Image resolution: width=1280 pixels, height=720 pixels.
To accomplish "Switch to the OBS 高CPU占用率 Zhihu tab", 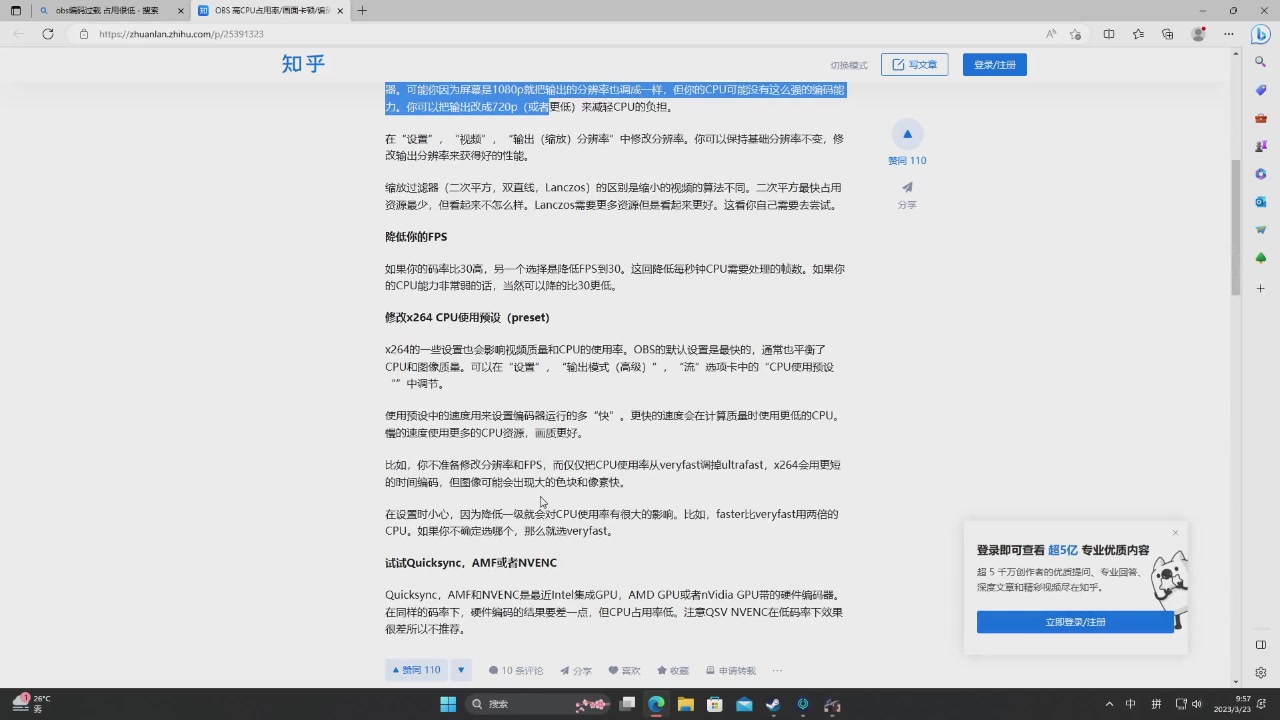I will (x=270, y=11).
